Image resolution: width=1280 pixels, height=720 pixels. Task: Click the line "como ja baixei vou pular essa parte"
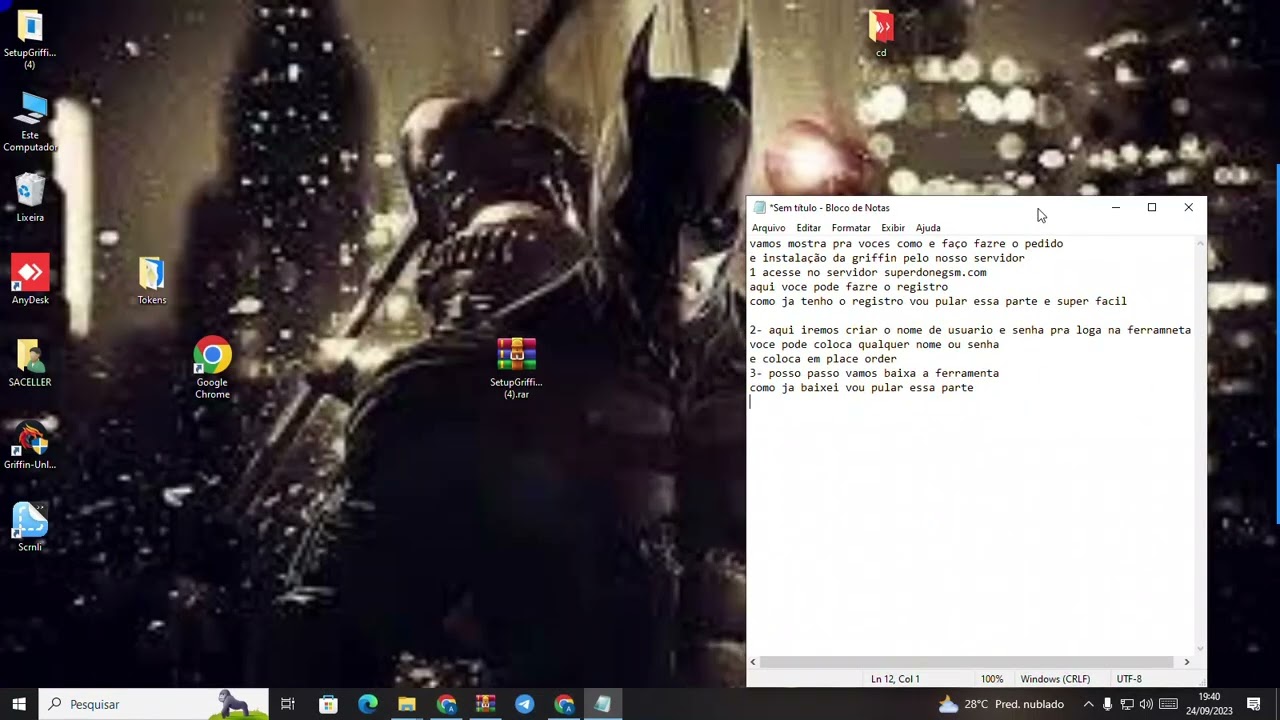pos(861,388)
